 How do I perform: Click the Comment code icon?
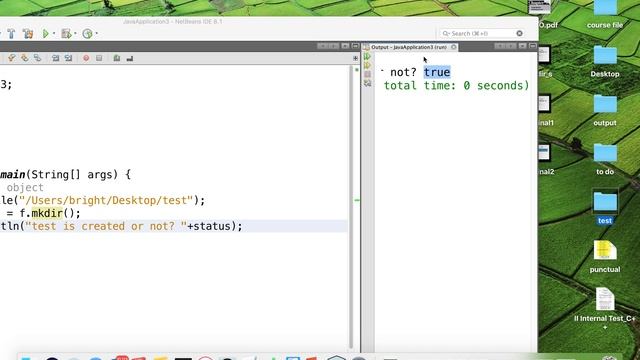point(117,58)
